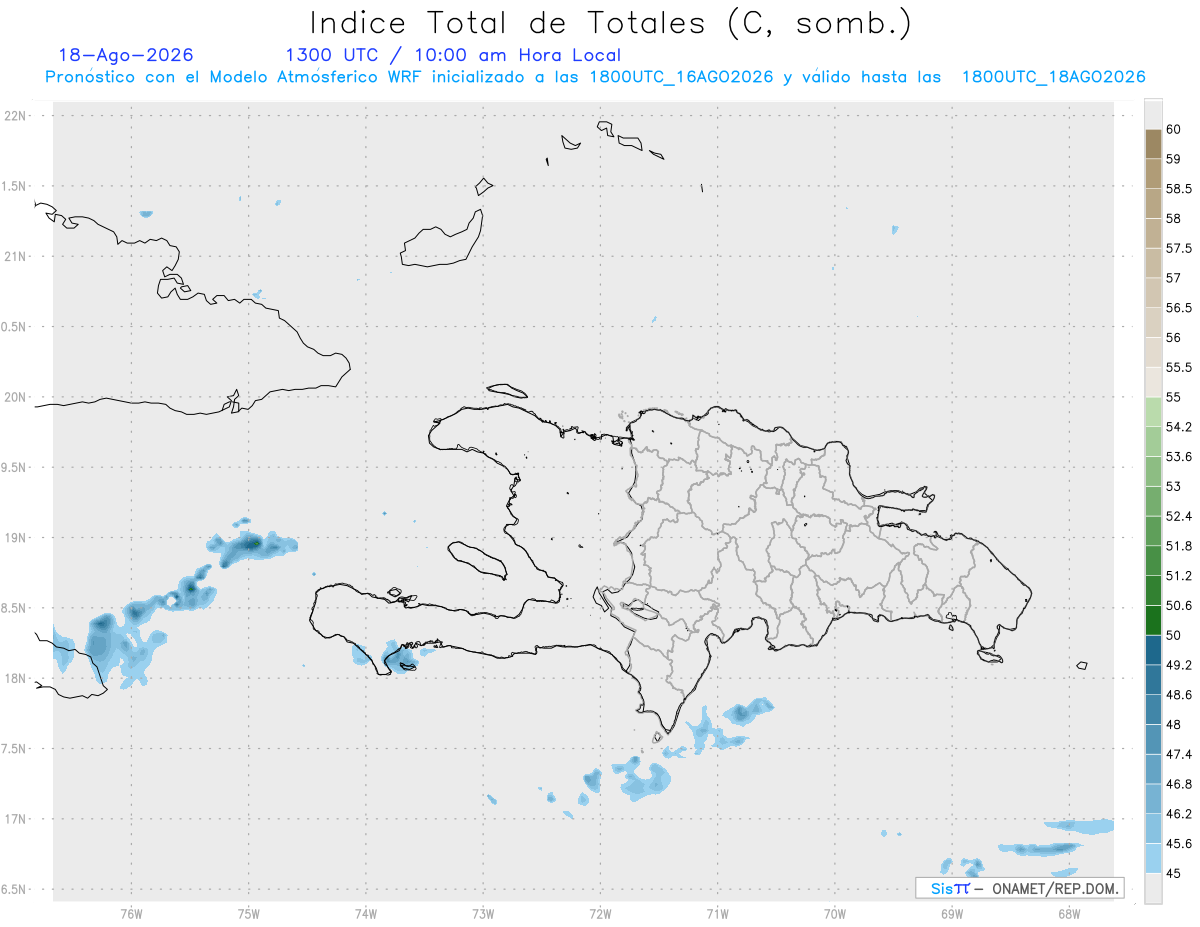Click the legend value 45
This screenshot has width=1200, height=927.
pyautogui.click(x=1173, y=874)
